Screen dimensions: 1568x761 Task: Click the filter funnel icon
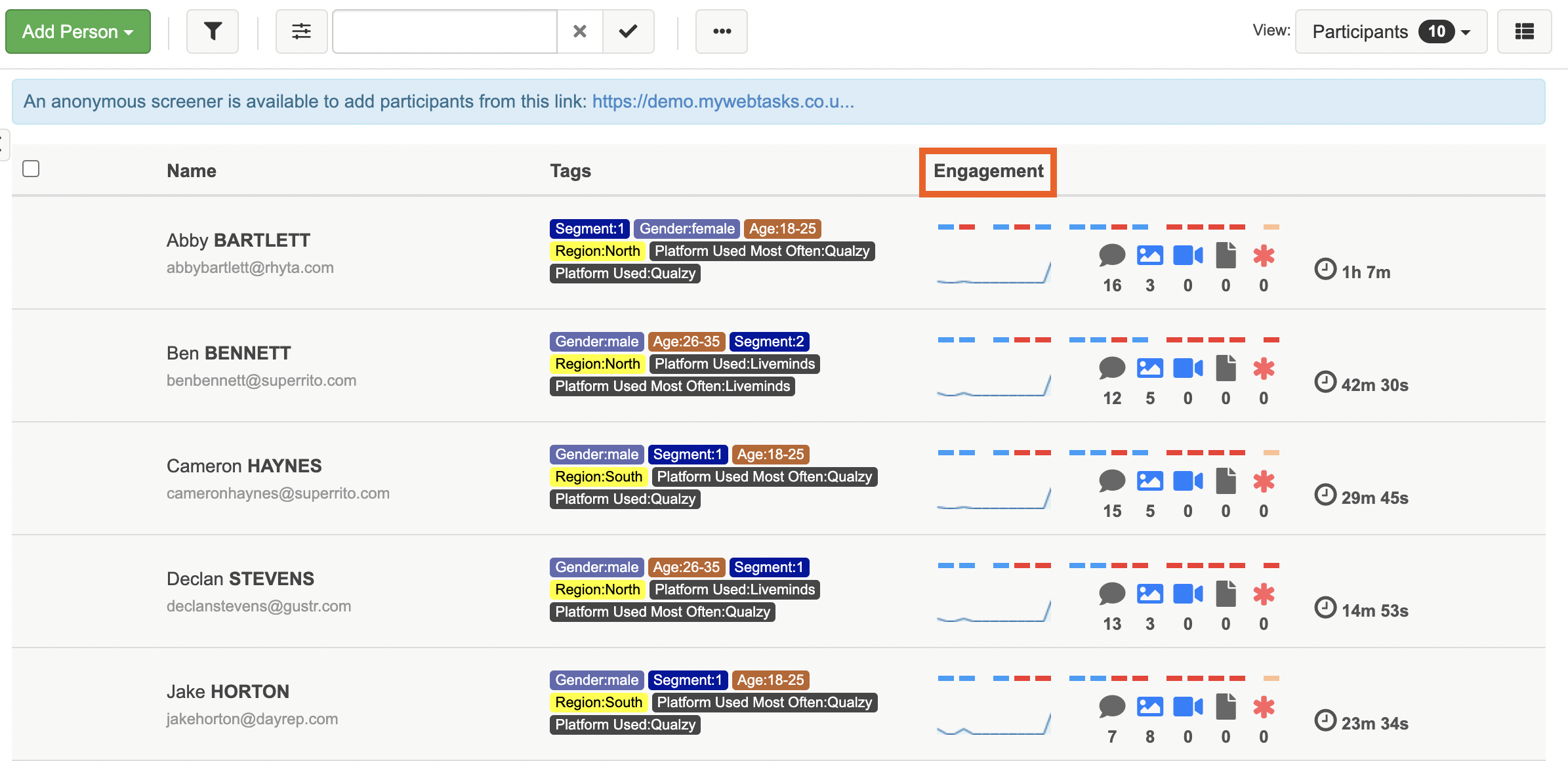[x=213, y=31]
